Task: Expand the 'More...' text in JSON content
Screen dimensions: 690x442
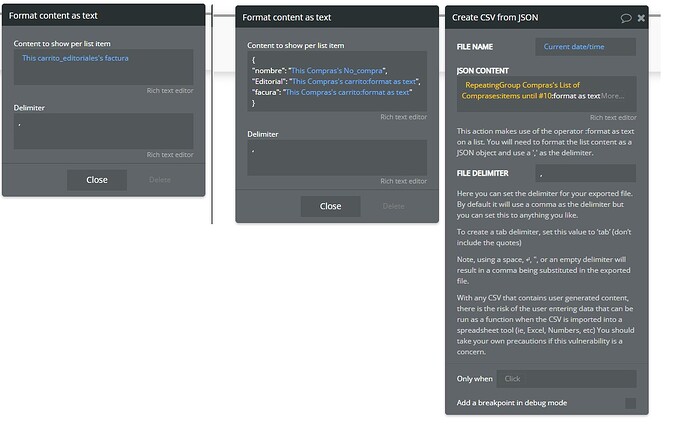Action: click(x=614, y=96)
